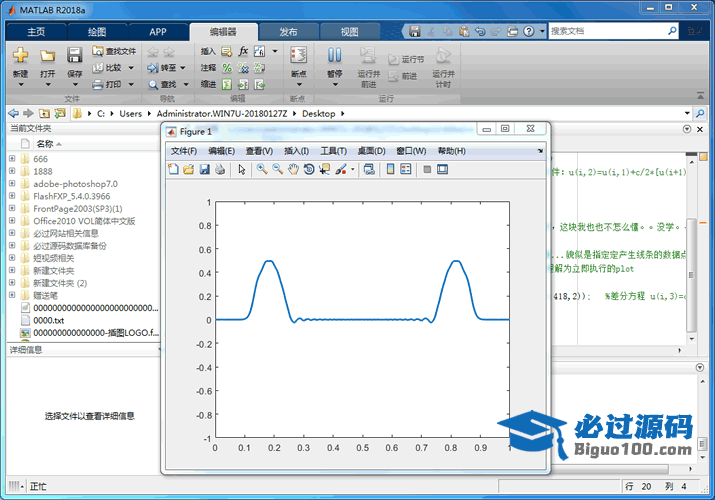Select Figure 1 rotate 3D tool

tap(309, 169)
